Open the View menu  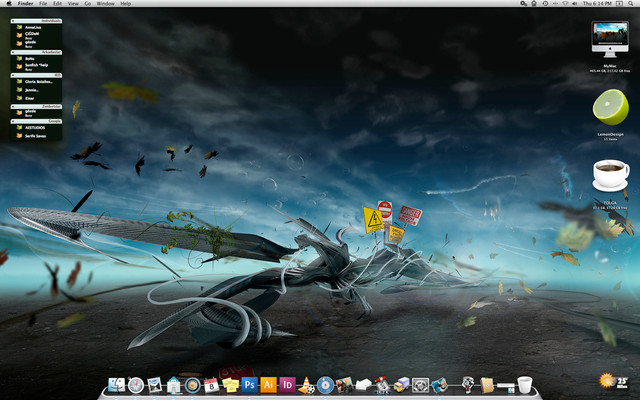73,3
